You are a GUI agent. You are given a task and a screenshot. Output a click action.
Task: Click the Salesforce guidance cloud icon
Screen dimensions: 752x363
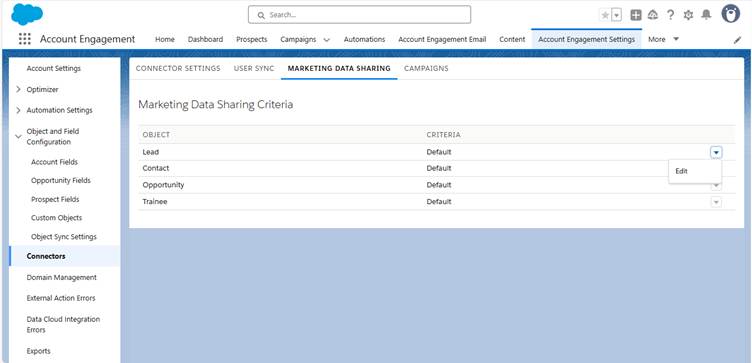(653, 15)
